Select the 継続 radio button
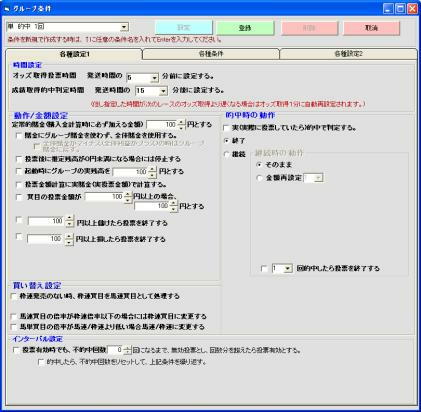Image resolution: width=421 pixels, height=412 pixels. [x=227, y=154]
